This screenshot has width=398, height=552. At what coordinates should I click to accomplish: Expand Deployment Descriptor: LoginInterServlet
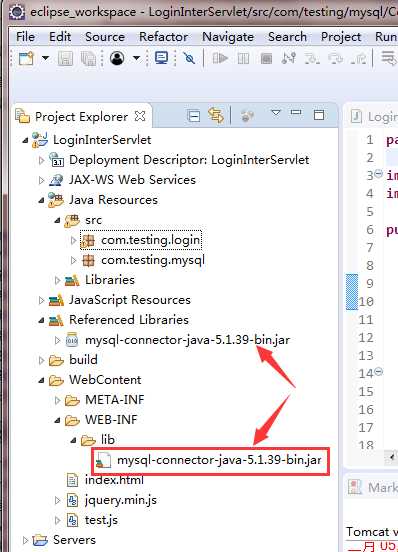41,161
